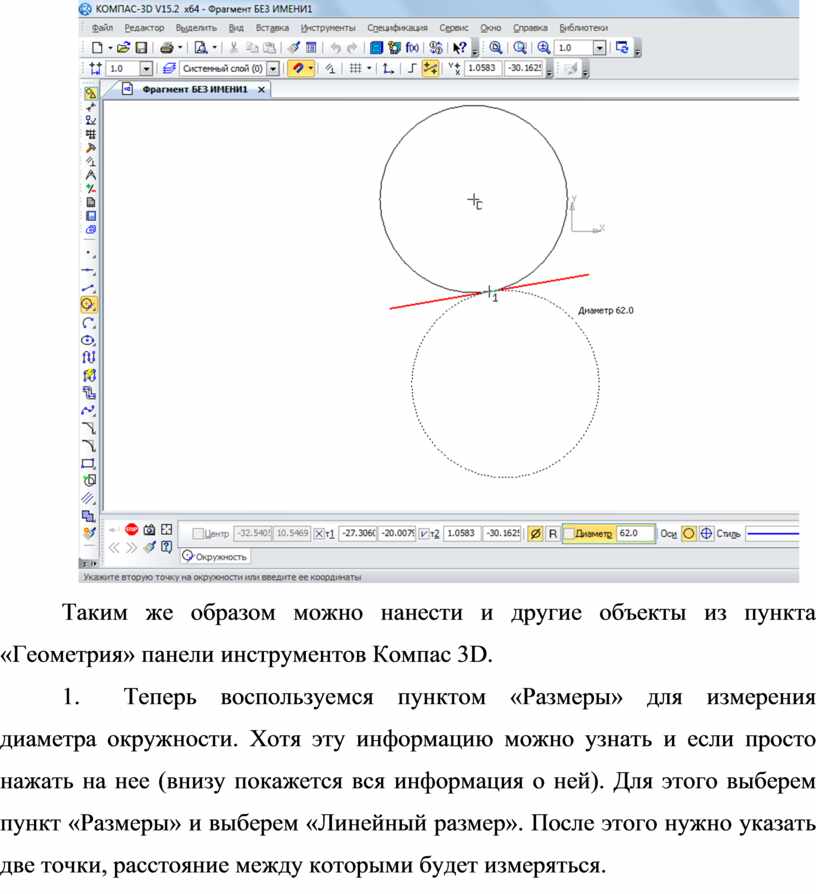Image resolution: width=816 pixels, height=894 pixels.
Task: Toggle the Центр checkbox
Action: 197,535
